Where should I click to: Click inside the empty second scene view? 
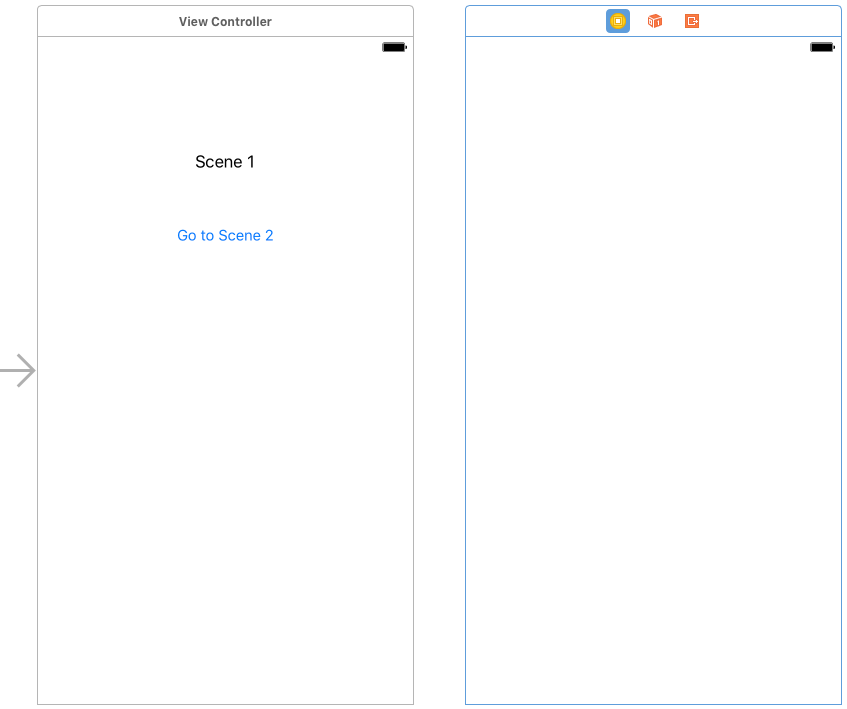pyautogui.click(x=653, y=400)
